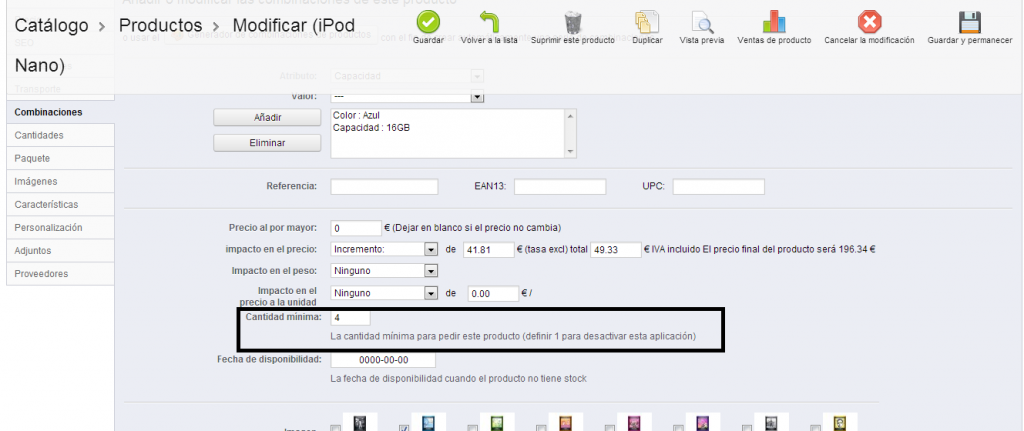Open the impacto en el precio dropdown
1024x431 pixels.
click(432, 249)
